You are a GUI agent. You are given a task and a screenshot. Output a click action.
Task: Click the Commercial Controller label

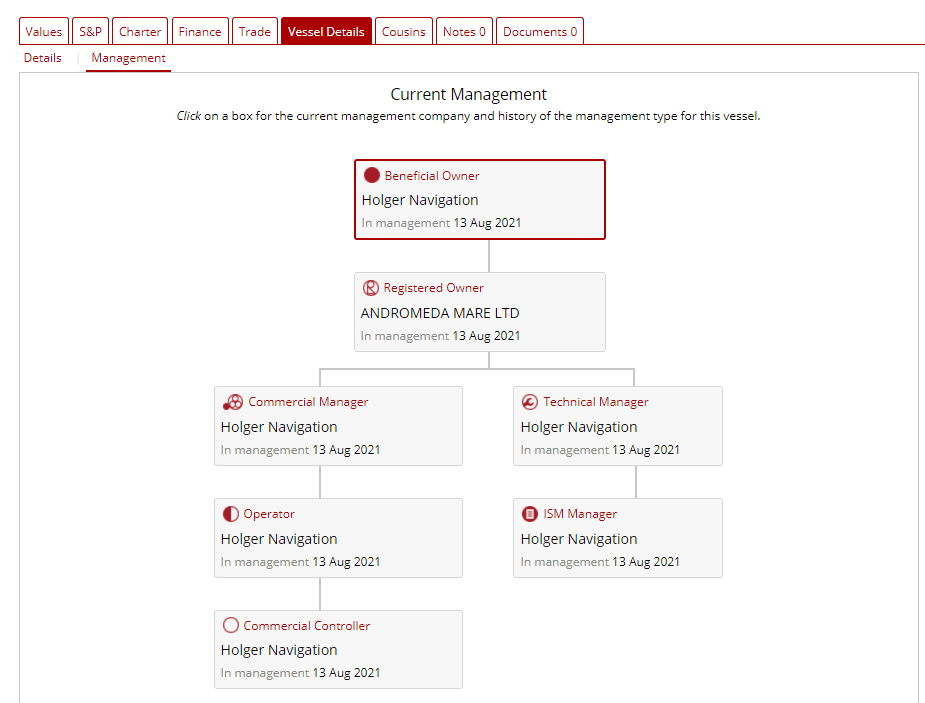tap(307, 626)
